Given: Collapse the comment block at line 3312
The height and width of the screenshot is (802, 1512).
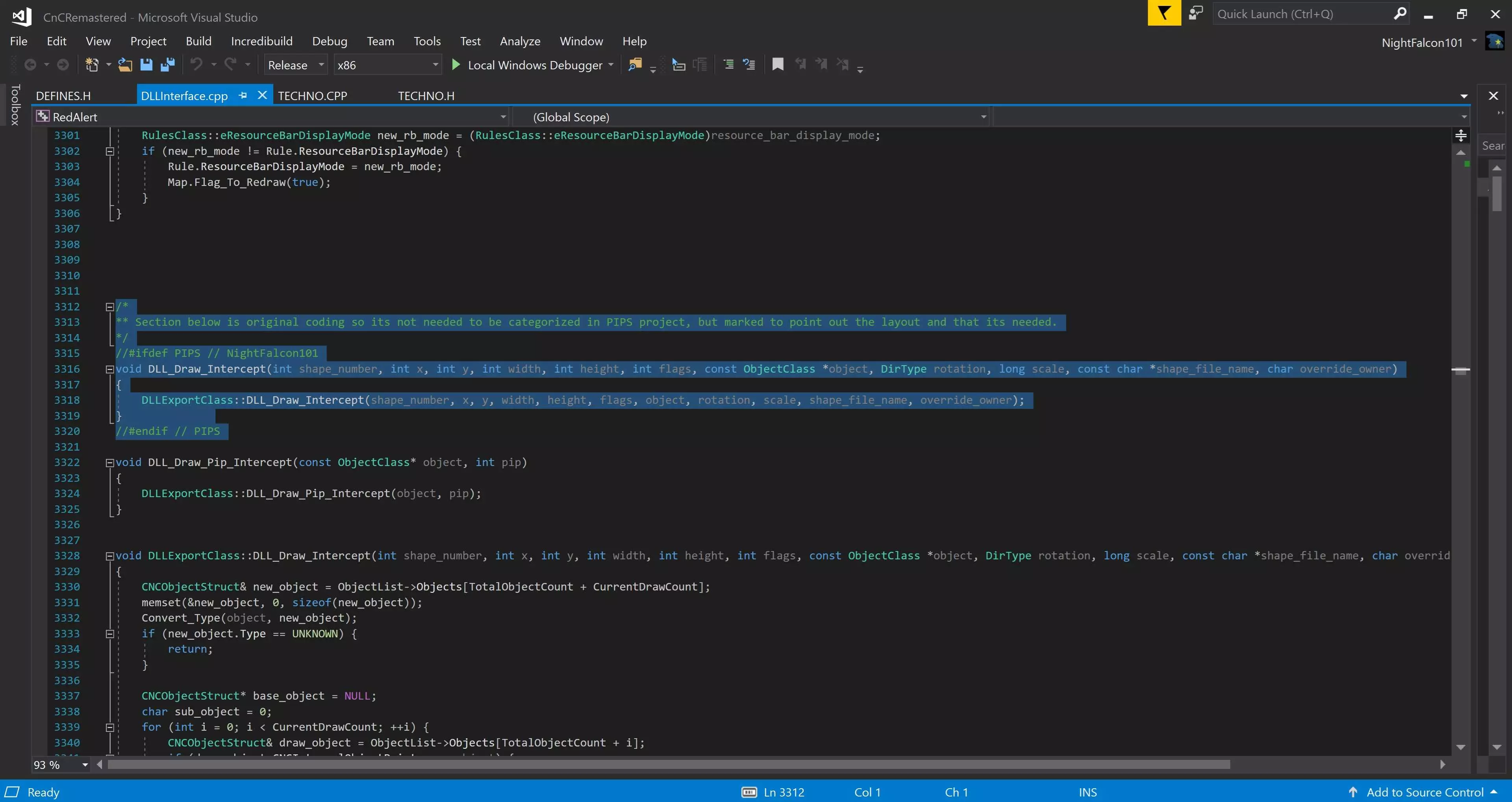Looking at the screenshot, I should 109,306.
